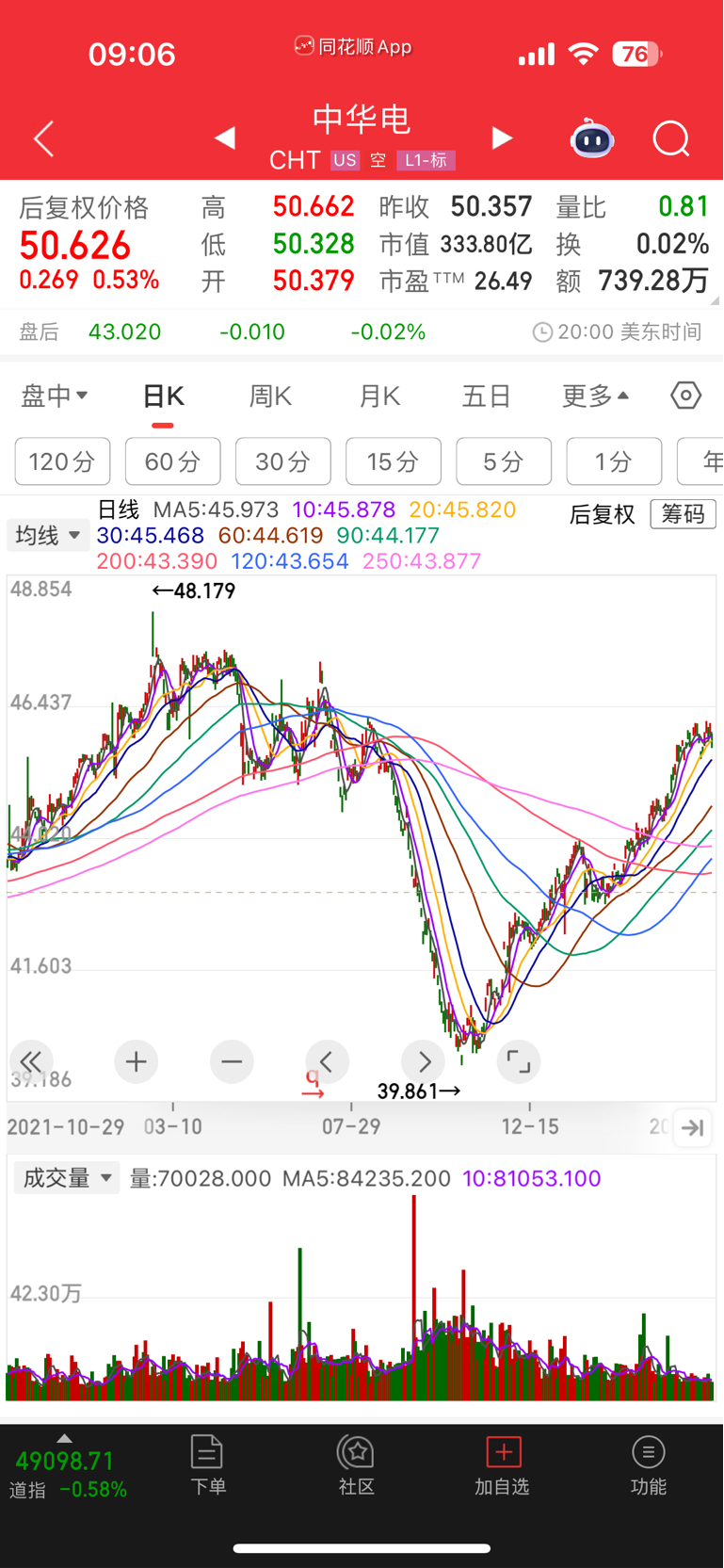Select the 60分 interval
Image resolution: width=724 pixels, height=1568 pixels.
pos(173,461)
